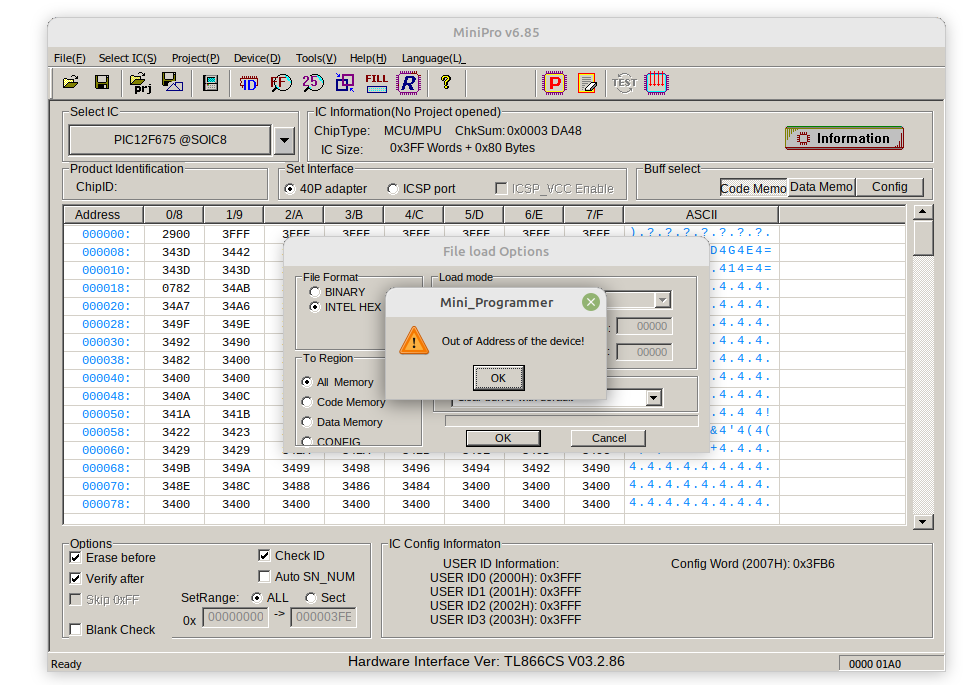The image size is (976, 685).
Task: Click Cancel in File load Options dialog
Action: point(609,438)
